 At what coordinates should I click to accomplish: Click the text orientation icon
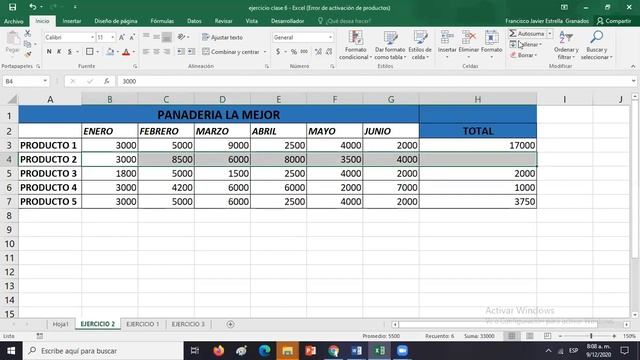(182, 37)
